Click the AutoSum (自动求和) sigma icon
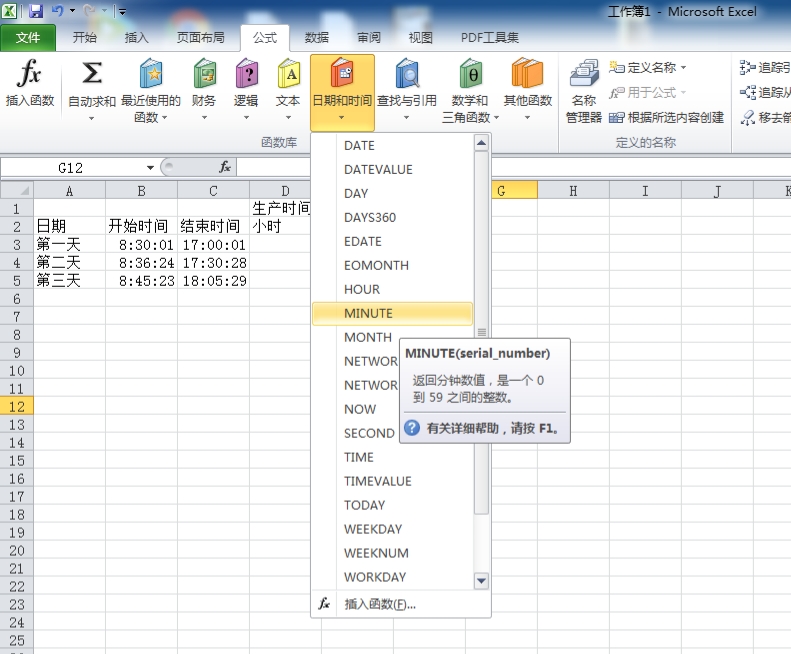This screenshot has height=654, width=791. click(91, 75)
